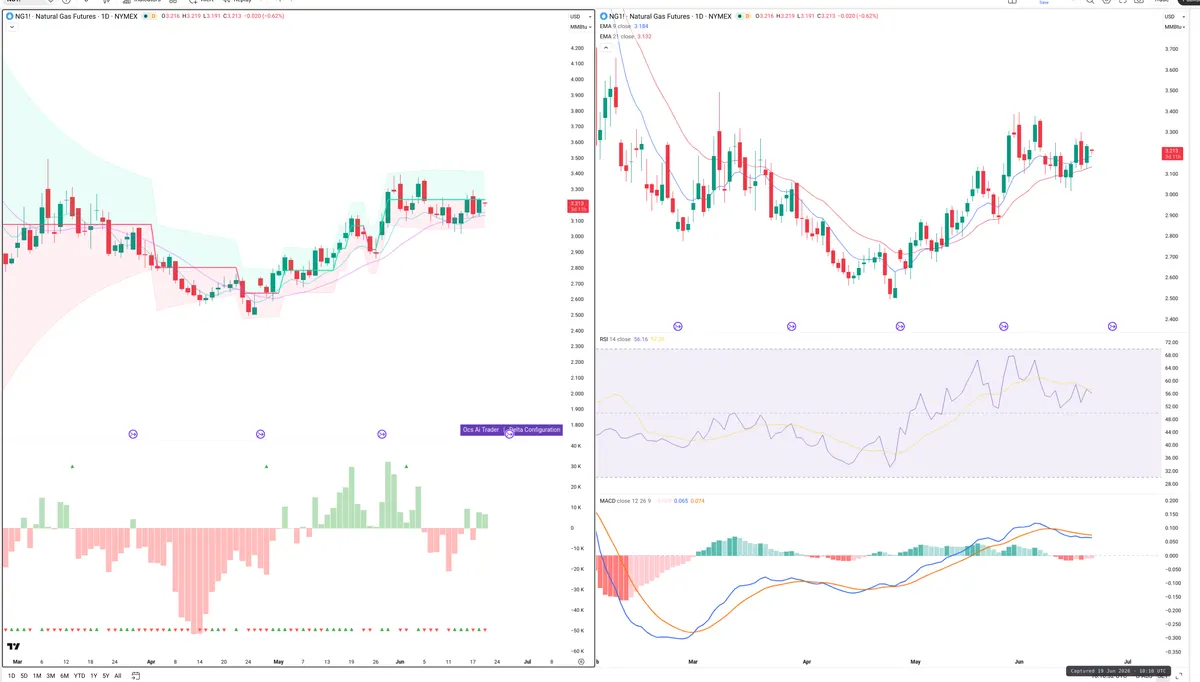Click left chart title Natural Gas Futures
The height and width of the screenshot is (682, 1200).
click(68, 16)
